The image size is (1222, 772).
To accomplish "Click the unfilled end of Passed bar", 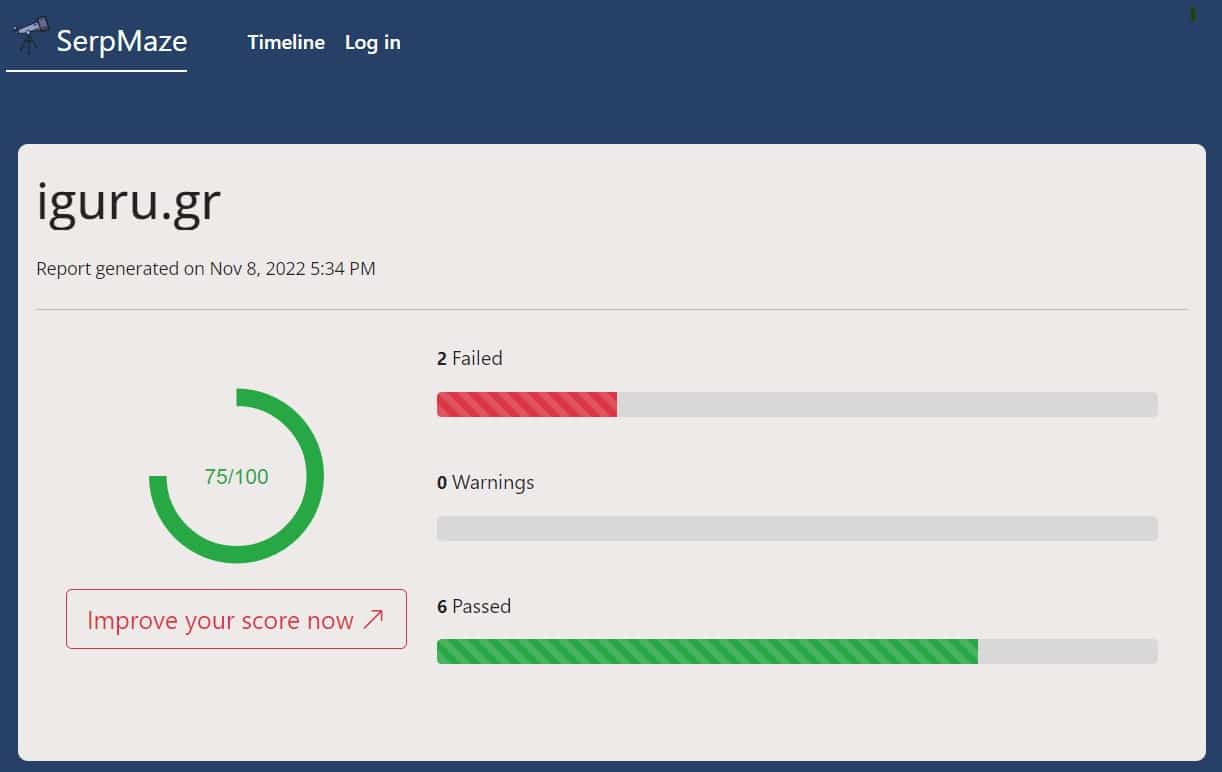I will point(1067,651).
